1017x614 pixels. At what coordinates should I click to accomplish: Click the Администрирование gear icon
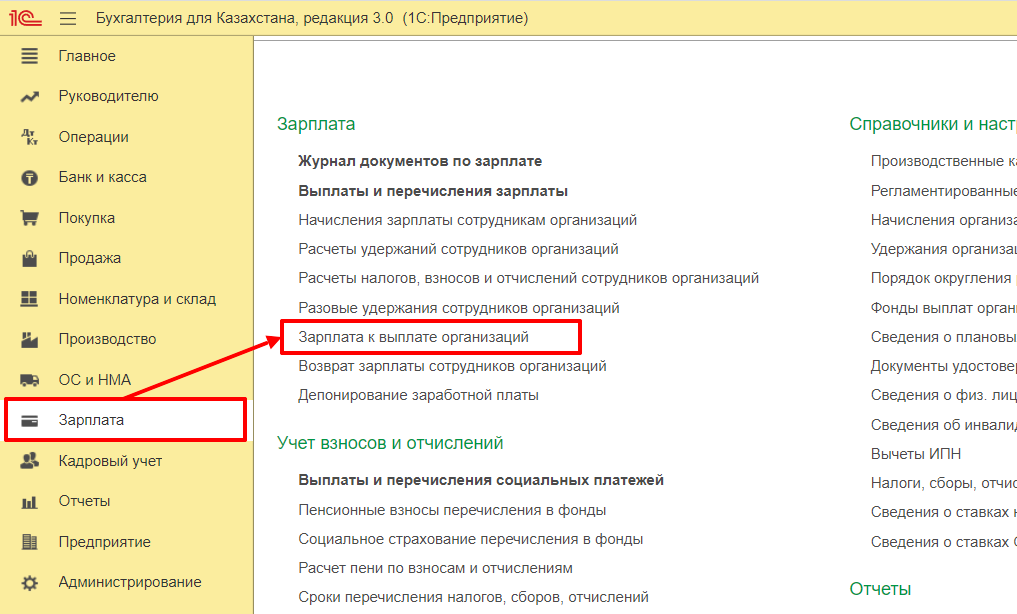[x=30, y=582]
